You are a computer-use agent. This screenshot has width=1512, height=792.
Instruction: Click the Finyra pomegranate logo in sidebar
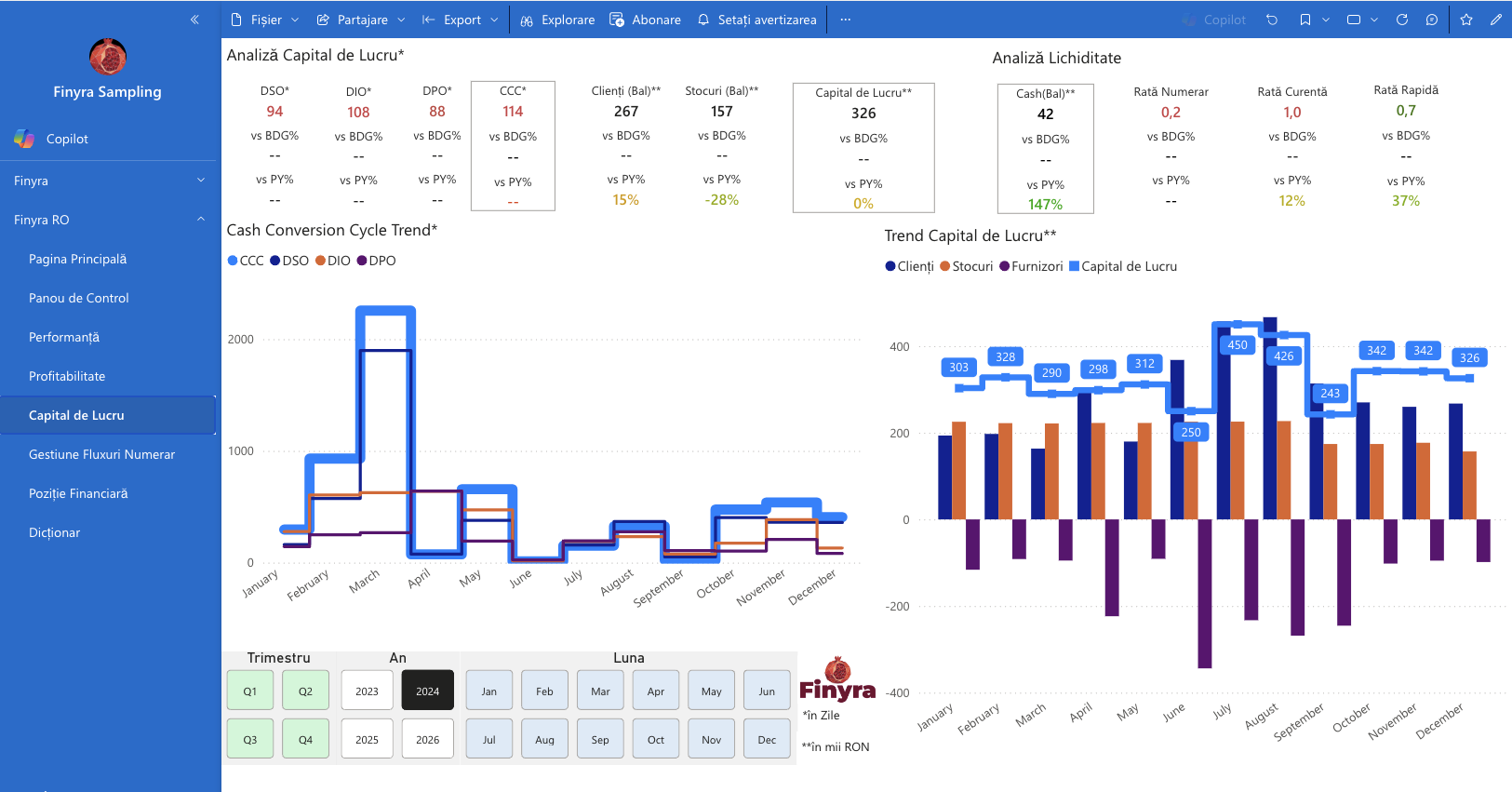[x=108, y=57]
